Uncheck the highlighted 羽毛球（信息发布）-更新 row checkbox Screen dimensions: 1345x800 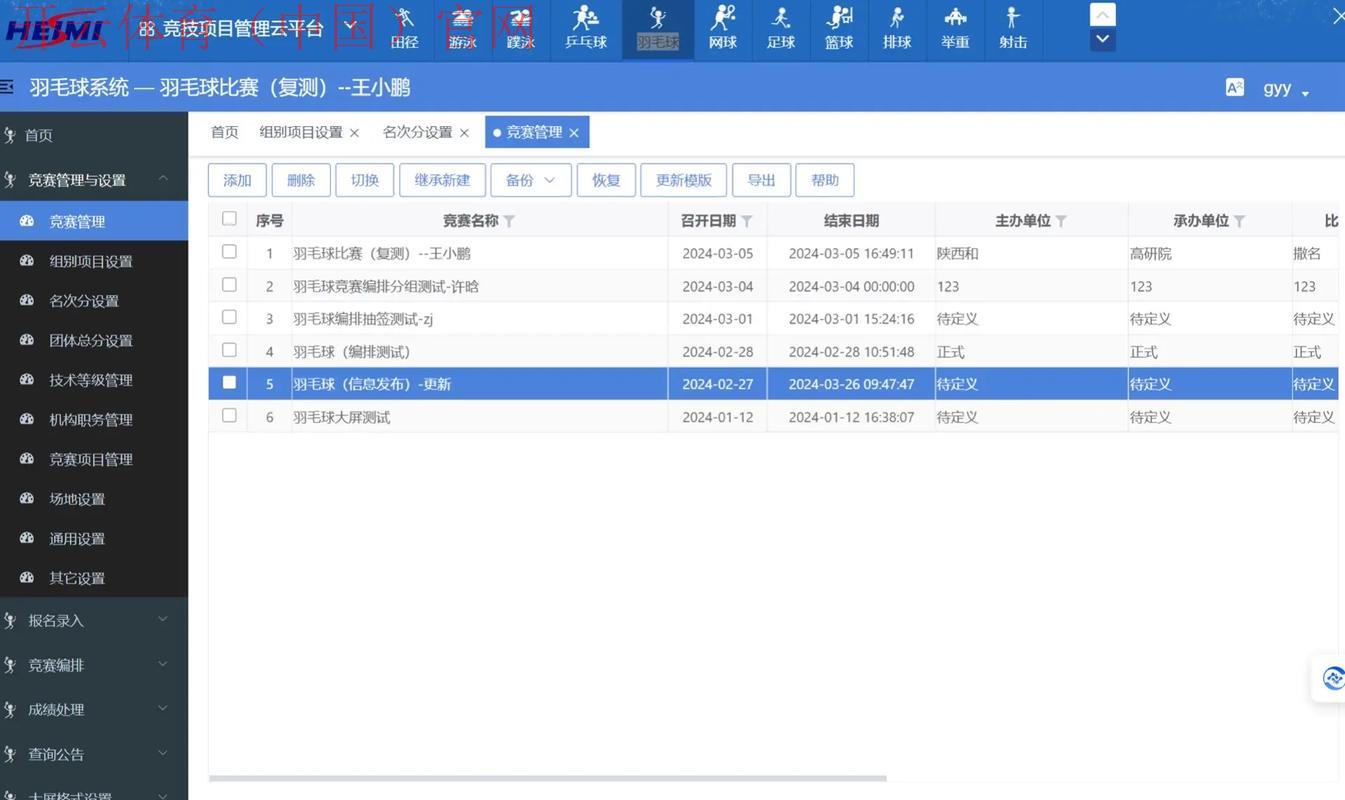point(229,382)
